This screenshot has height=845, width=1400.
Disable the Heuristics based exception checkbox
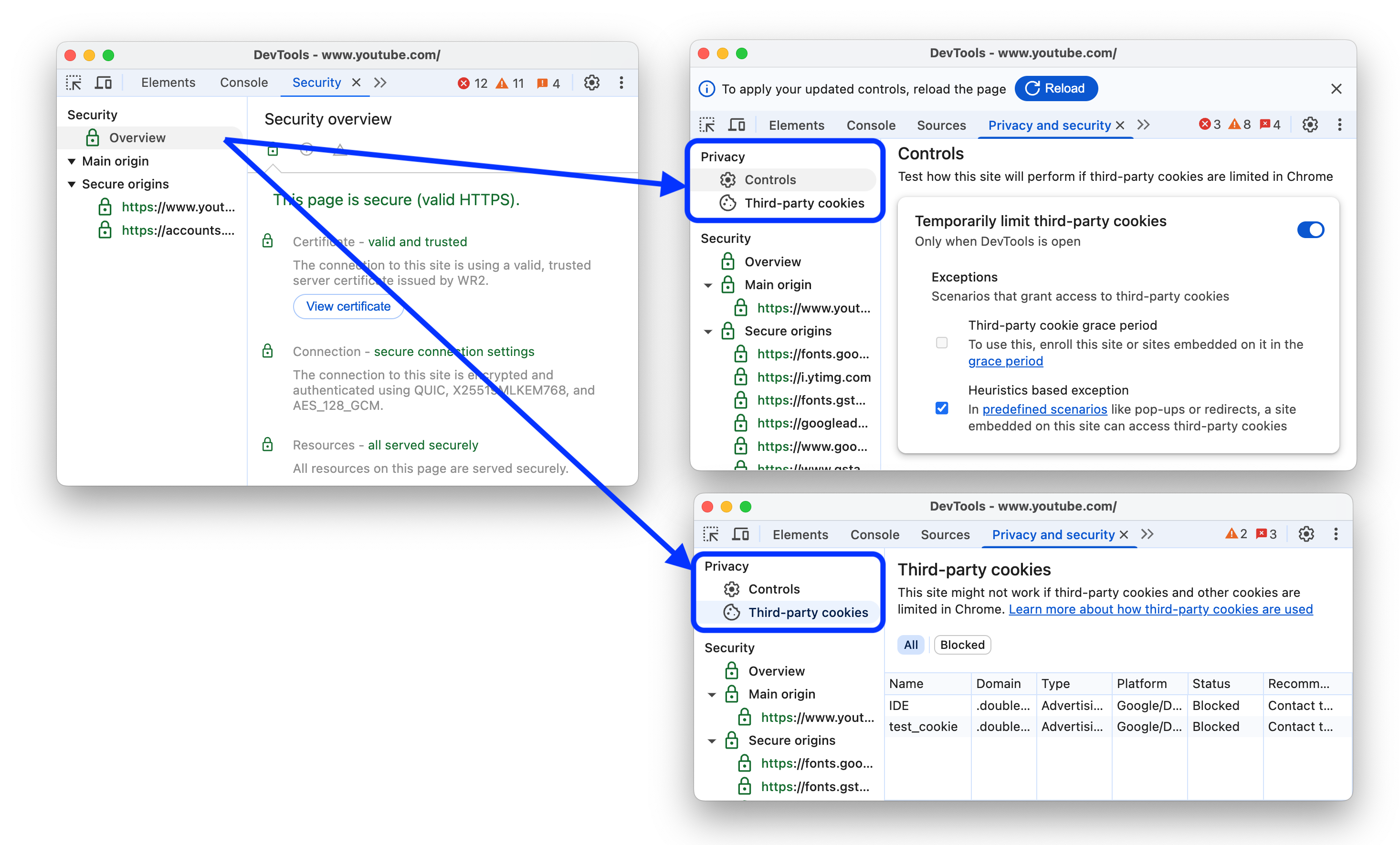click(x=942, y=407)
